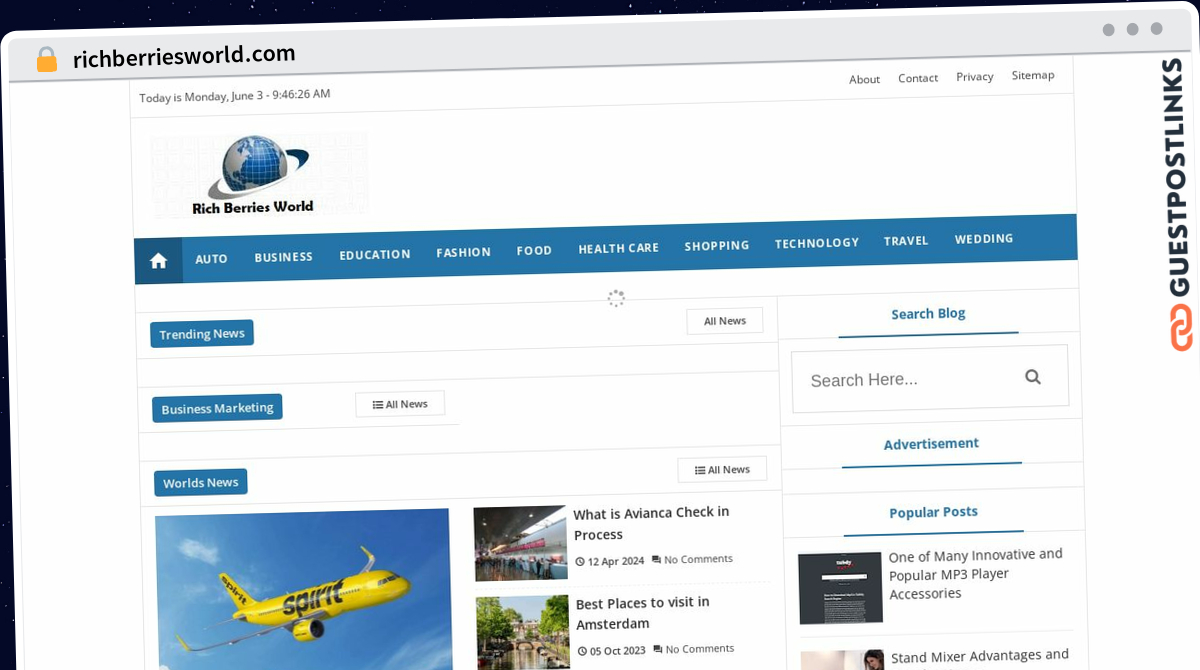Open the FASHION category
1200x670 pixels.
point(464,253)
